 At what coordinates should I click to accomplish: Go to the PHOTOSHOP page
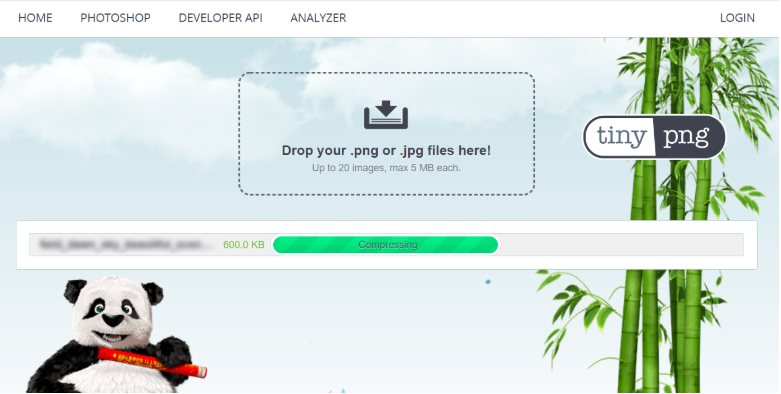click(116, 18)
